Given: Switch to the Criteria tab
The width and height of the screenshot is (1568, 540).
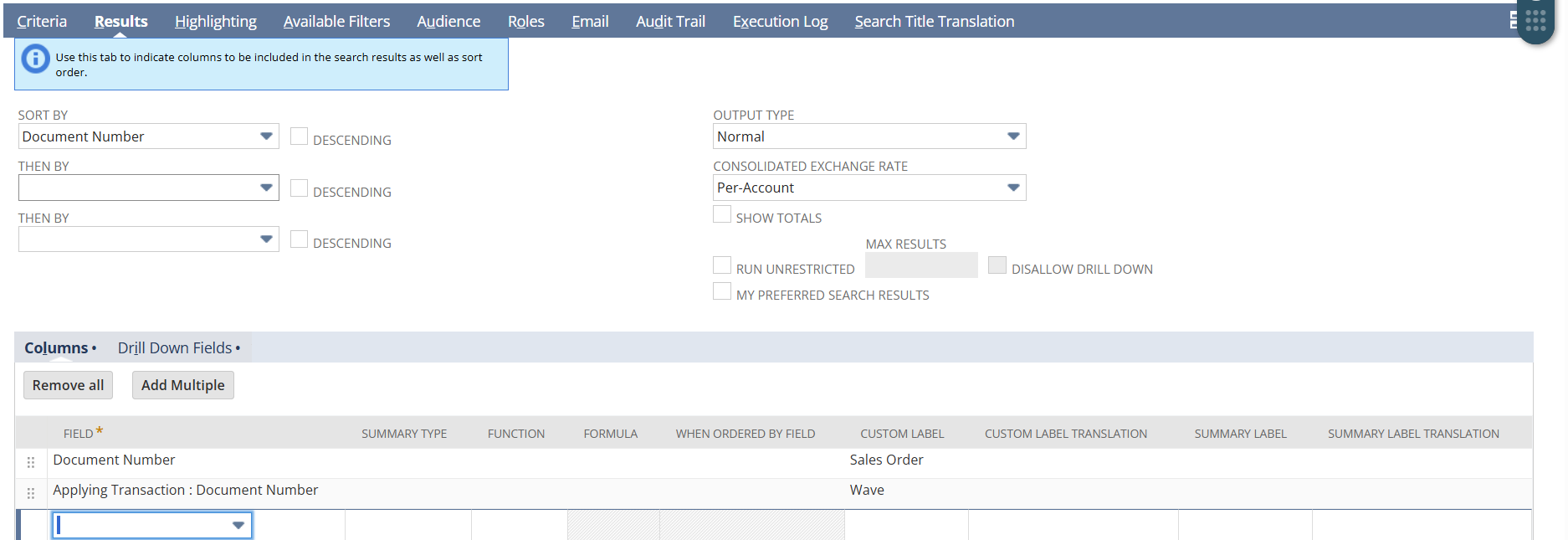Looking at the screenshot, I should 42,22.
